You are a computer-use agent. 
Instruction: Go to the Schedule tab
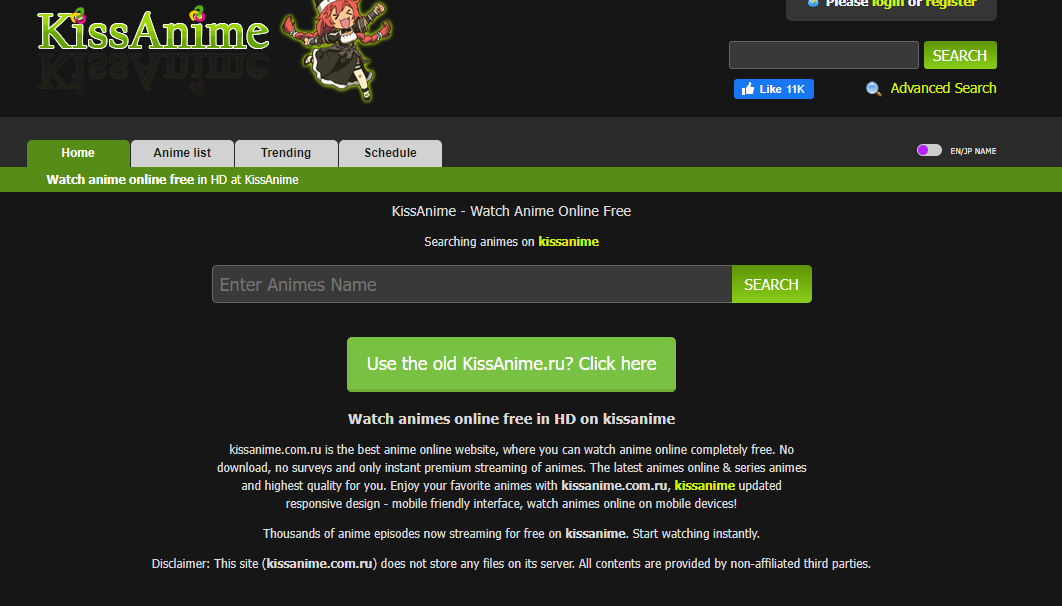pos(390,153)
